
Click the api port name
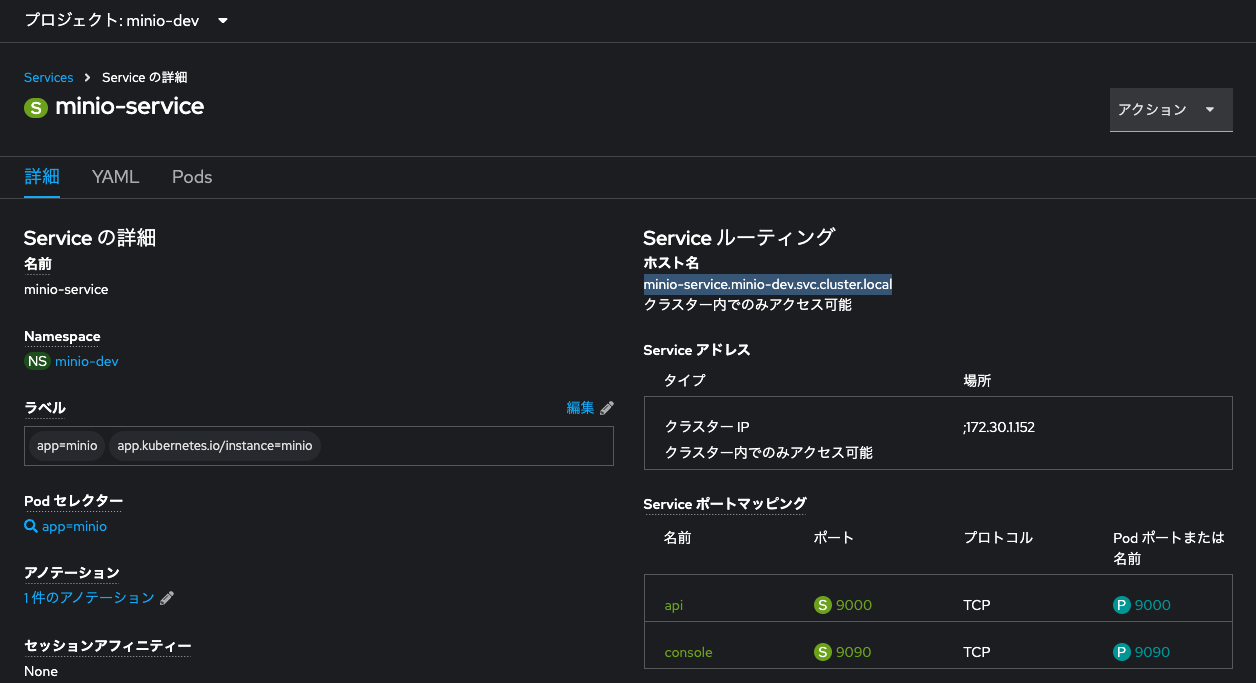[674, 605]
